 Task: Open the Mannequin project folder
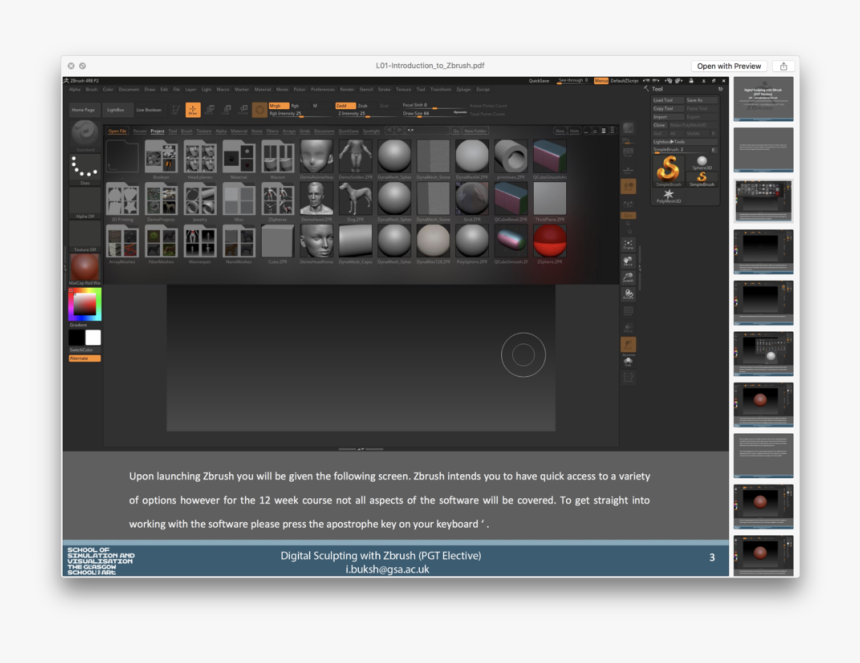point(200,242)
